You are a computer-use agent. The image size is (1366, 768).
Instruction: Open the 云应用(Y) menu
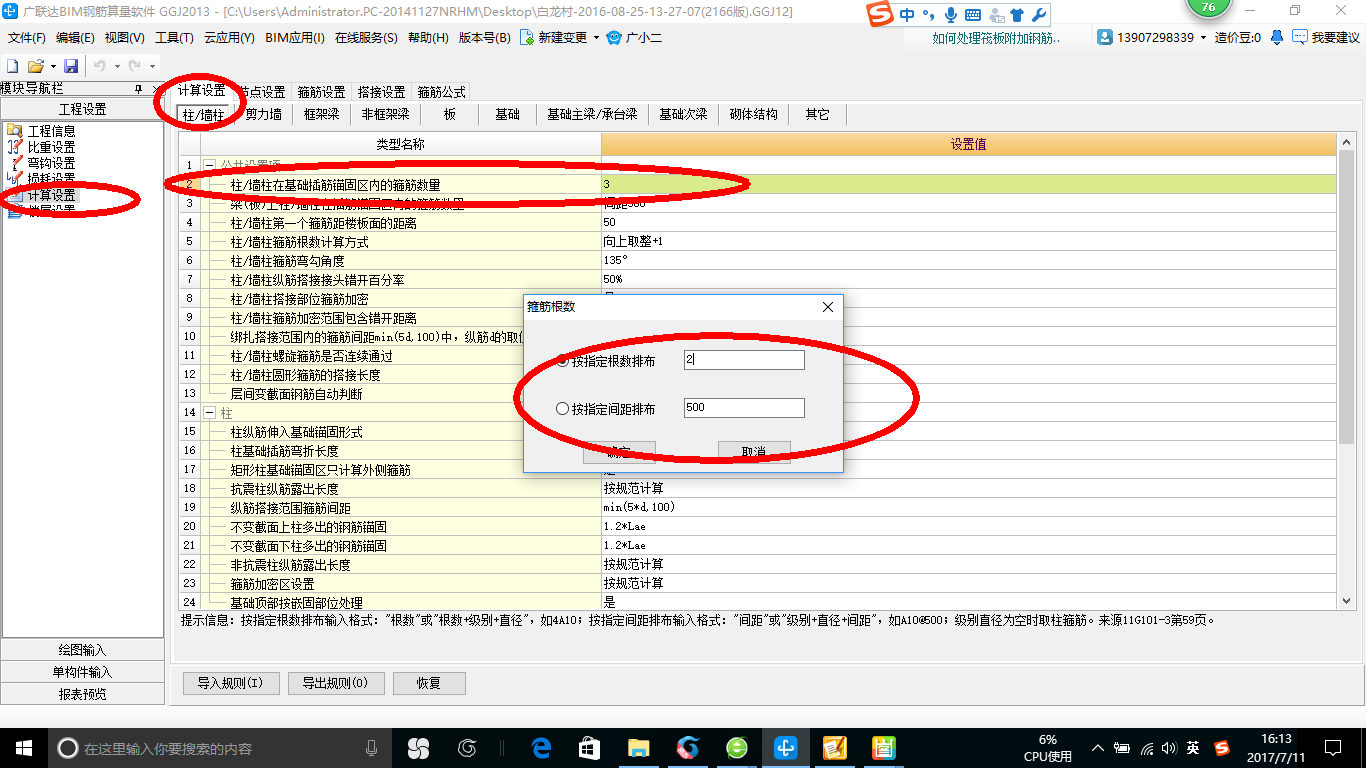pyautogui.click(x=229, y=38)
